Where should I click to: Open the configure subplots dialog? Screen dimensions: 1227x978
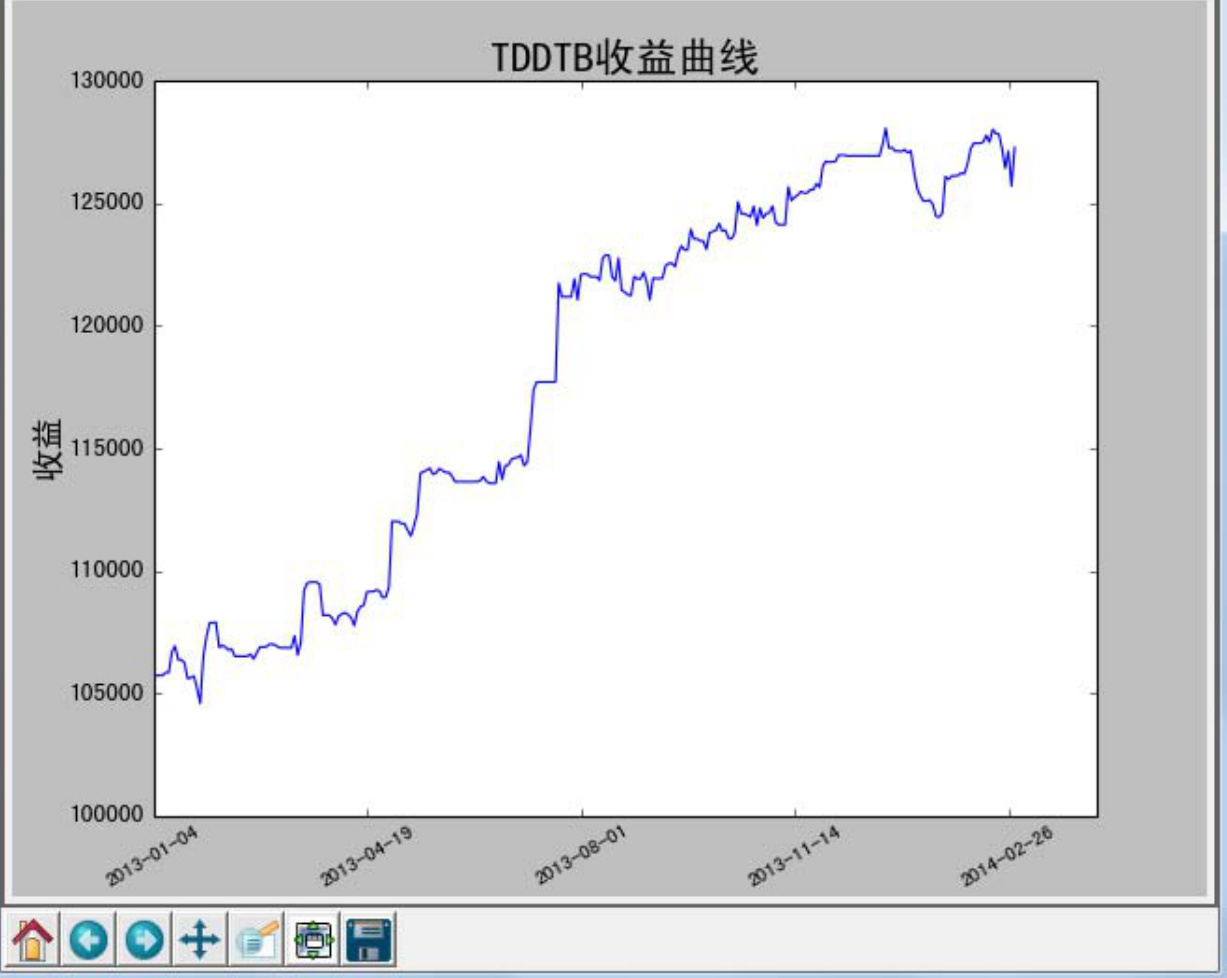pyautogui.click(x=313, y=940)
